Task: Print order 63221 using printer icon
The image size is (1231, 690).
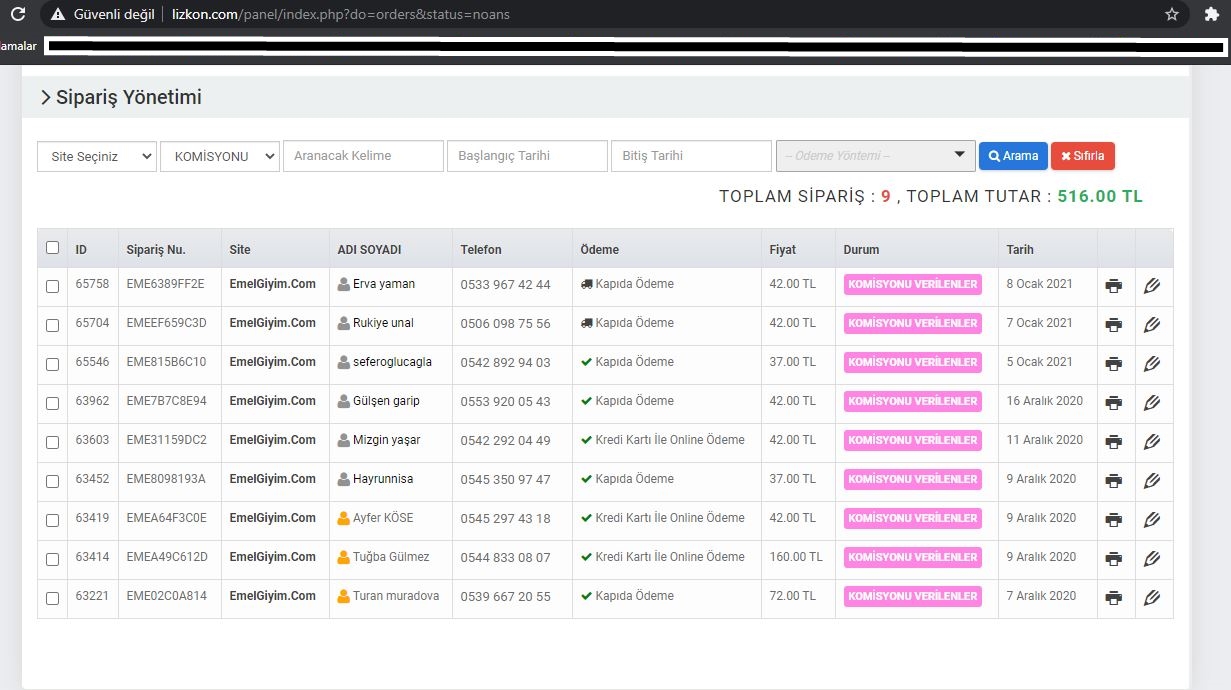Action: [1113, 598]
